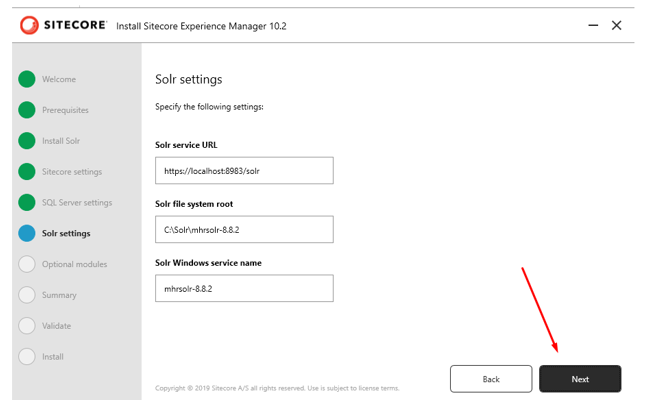Focus the Solr service URL field
The width and height of the screenshot is (656, 409).
tap(244, 171)
